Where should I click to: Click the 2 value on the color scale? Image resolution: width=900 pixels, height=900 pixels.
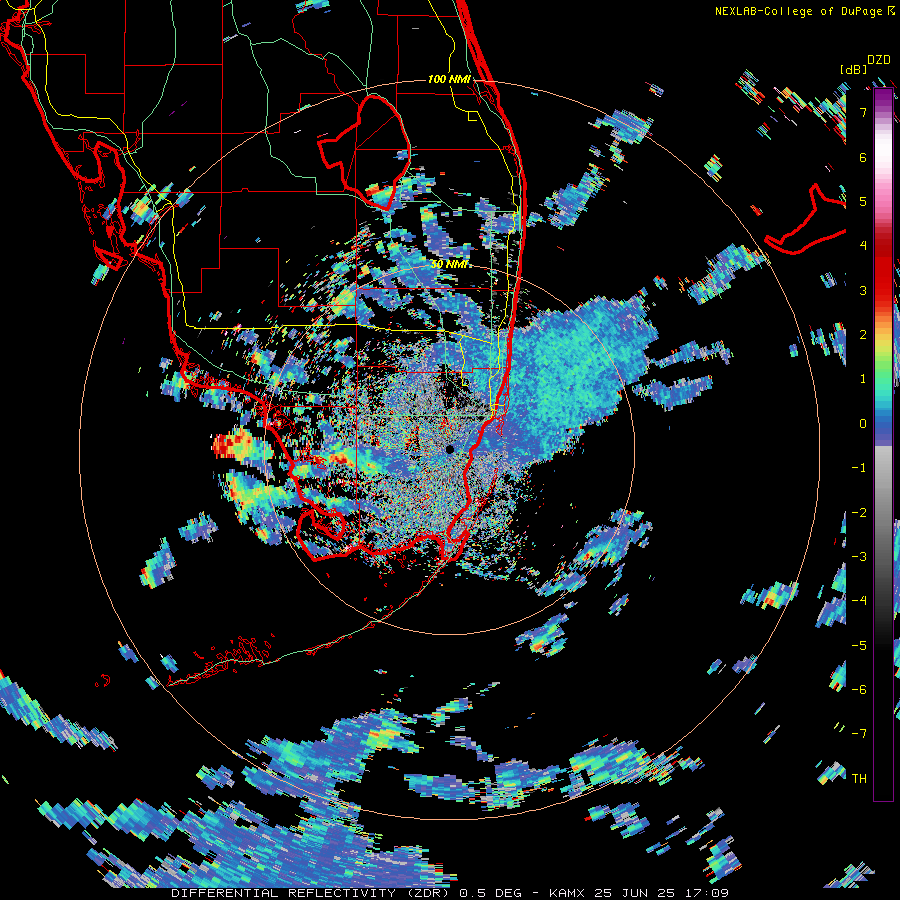pos(863,335)
